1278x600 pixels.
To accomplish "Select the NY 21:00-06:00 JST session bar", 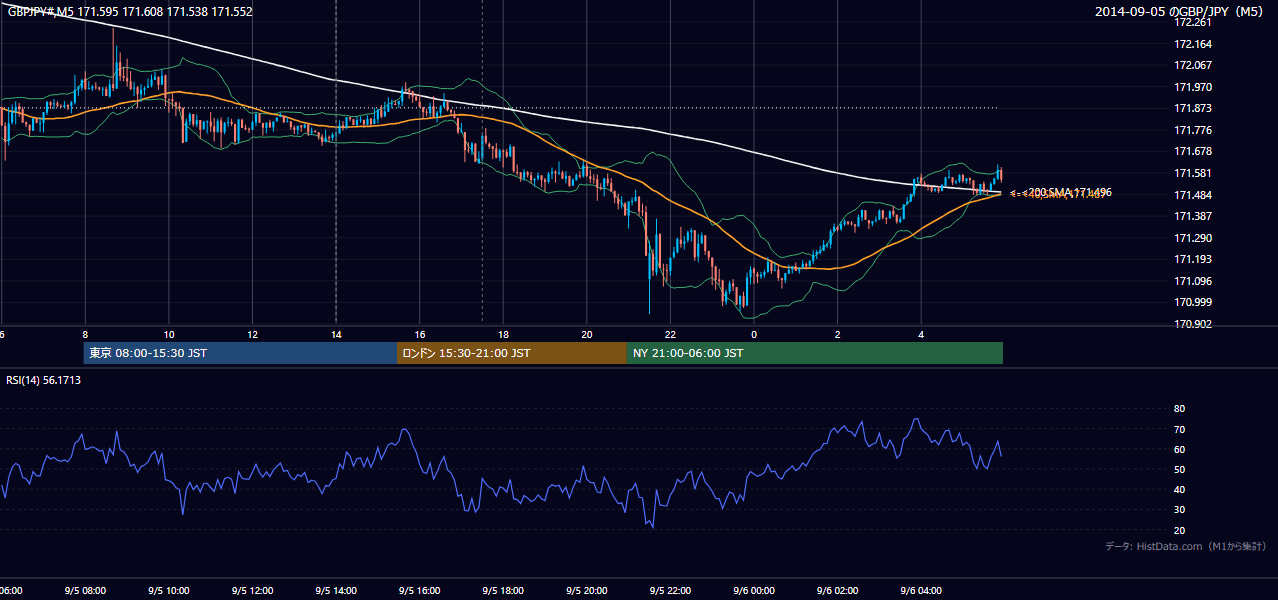I will (815, 353).
